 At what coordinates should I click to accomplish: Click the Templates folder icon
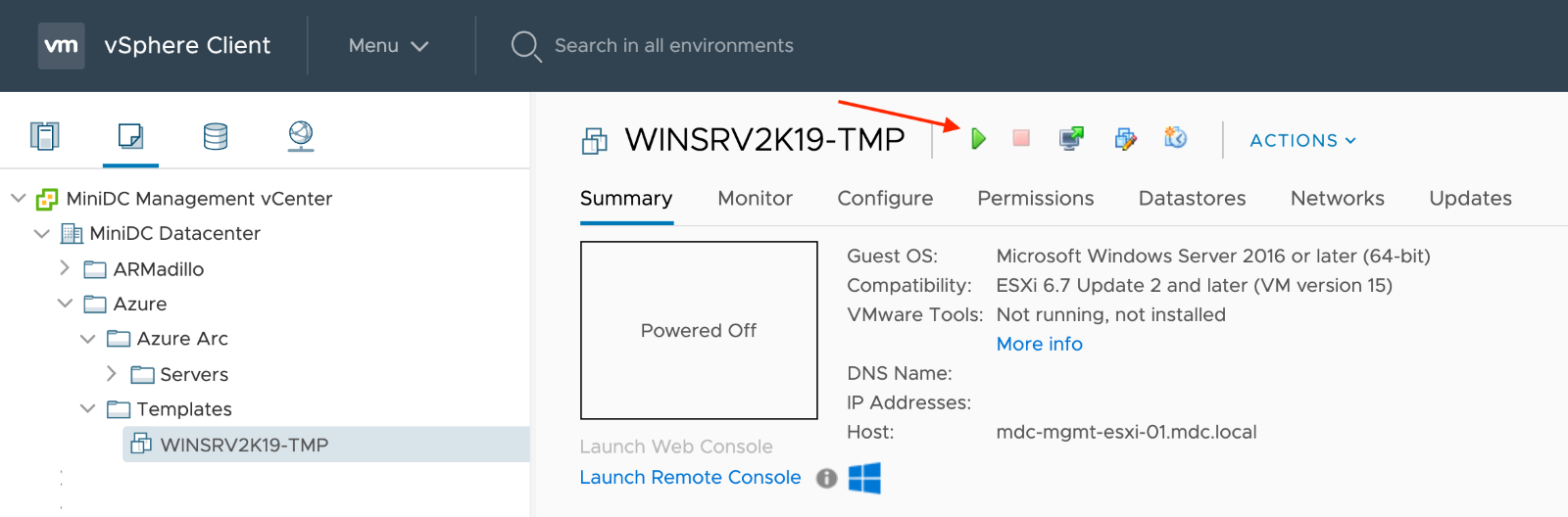click(x=119, y=409)
